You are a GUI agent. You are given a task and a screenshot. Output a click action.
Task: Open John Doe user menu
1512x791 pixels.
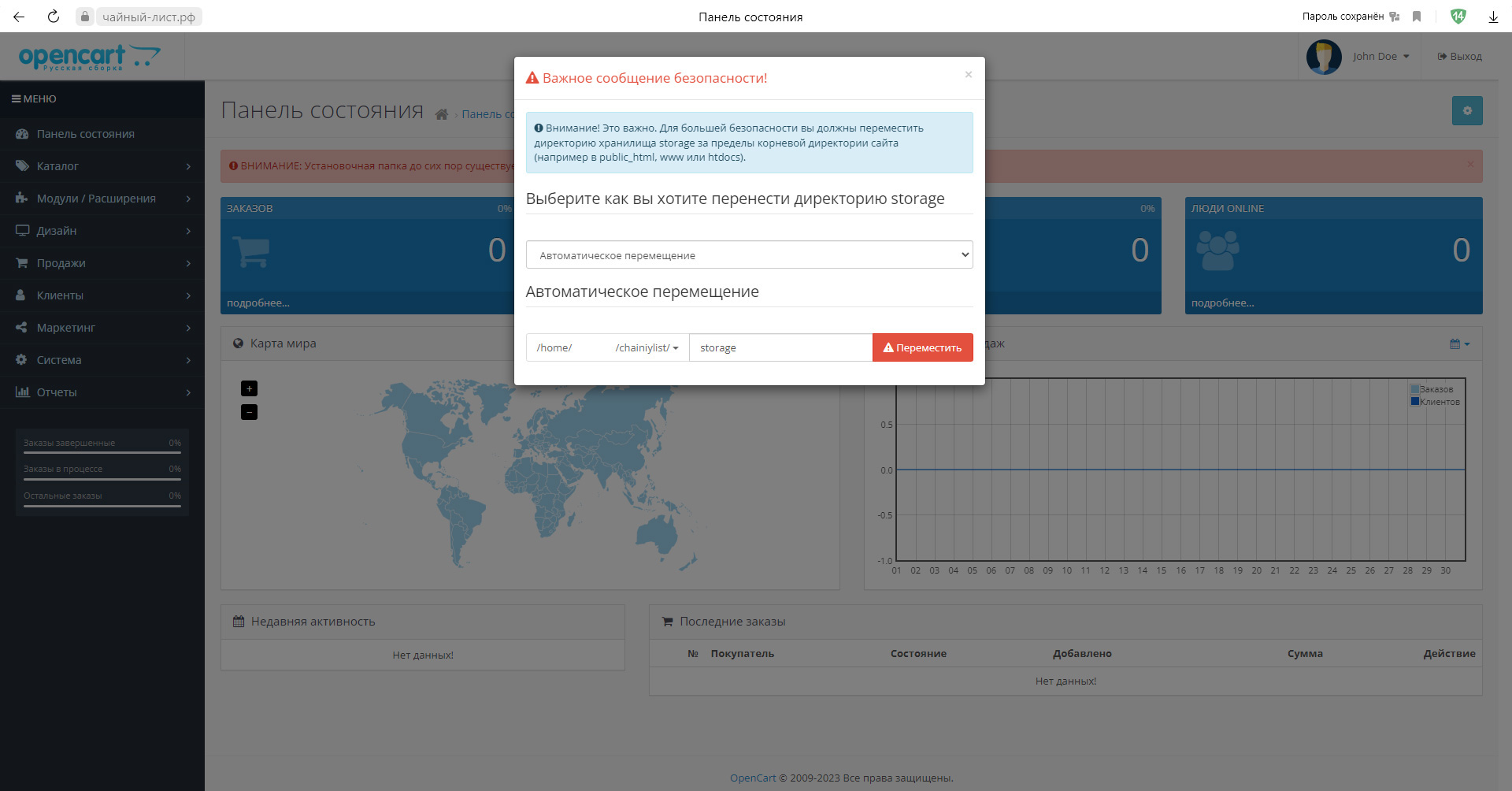1380,57
